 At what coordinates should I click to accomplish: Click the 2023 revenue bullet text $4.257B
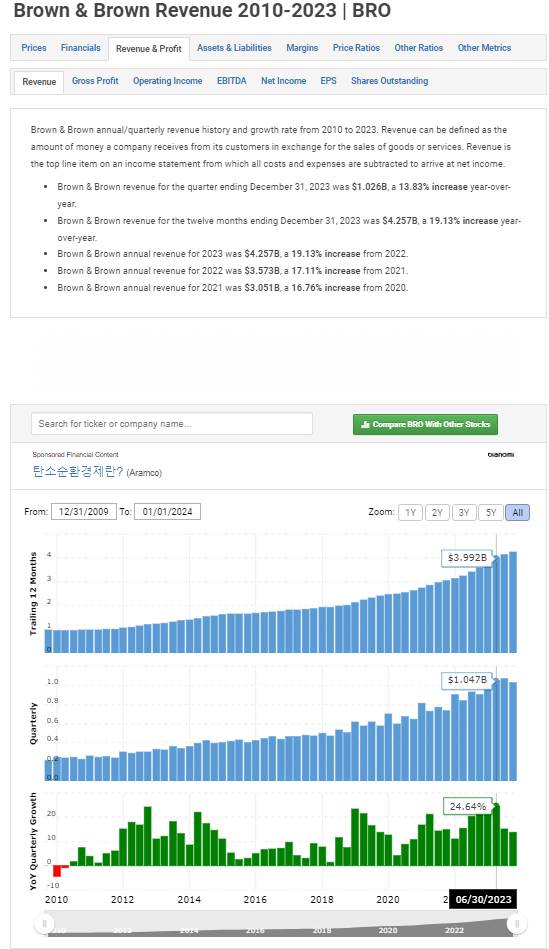(x=262, y=254)
